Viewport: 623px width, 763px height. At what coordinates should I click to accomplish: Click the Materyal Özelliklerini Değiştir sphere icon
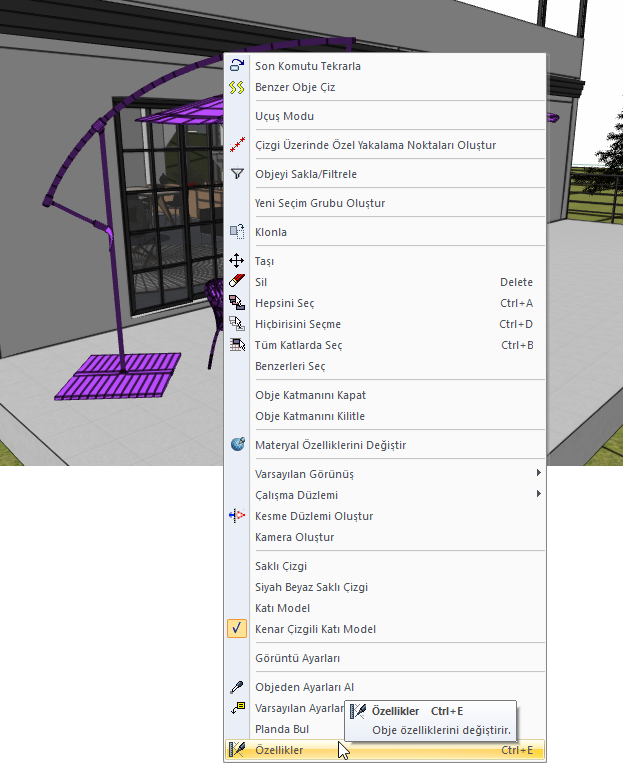tap(237, 445)
